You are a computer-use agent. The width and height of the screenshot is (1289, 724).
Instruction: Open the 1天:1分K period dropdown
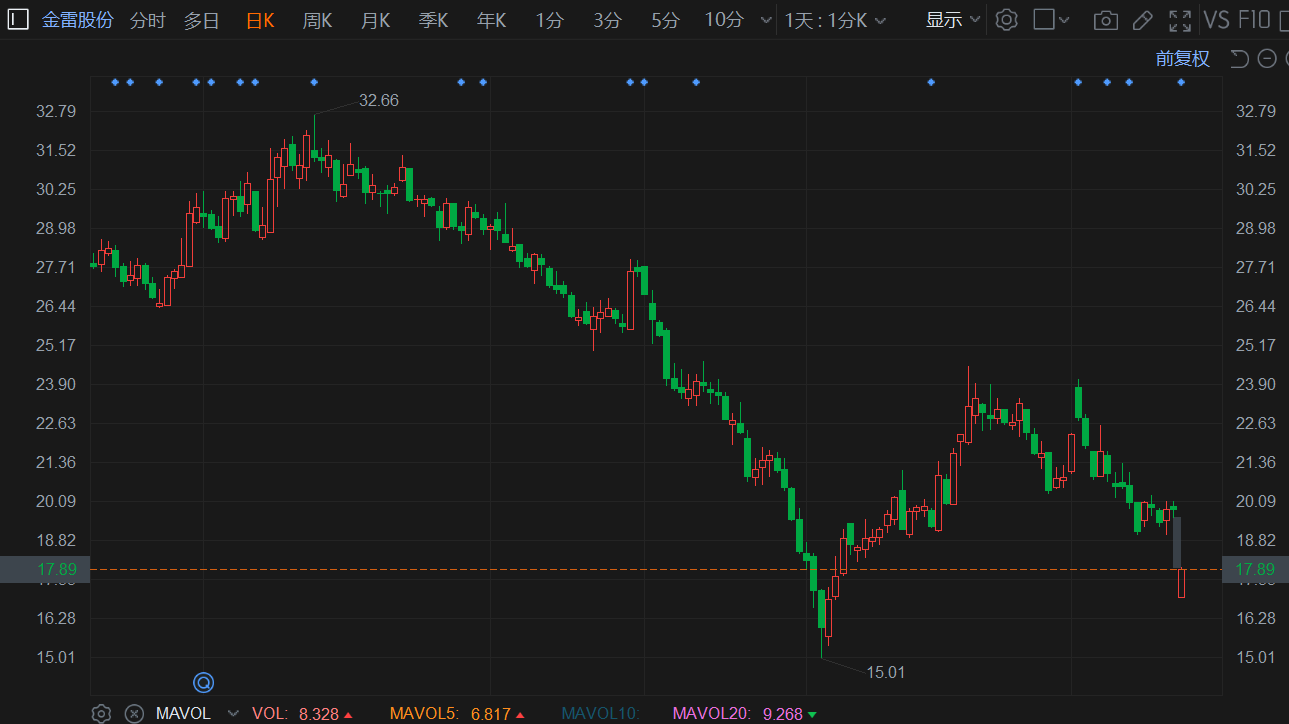click(x=838, y=19)
